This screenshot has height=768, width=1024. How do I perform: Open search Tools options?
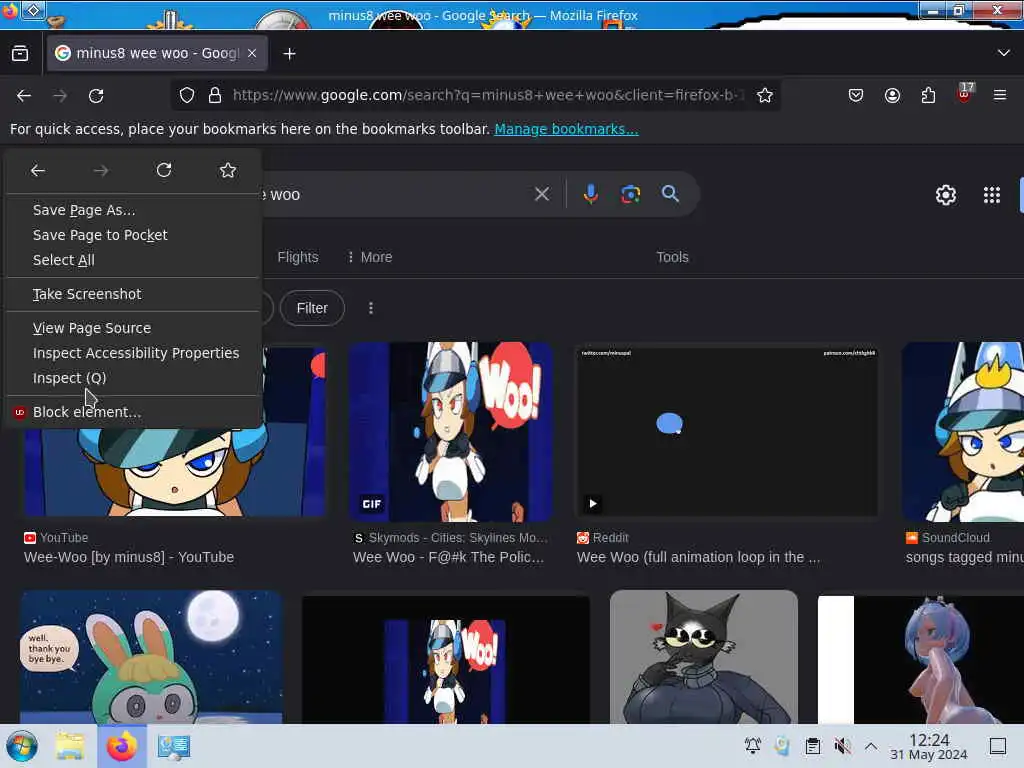pos(672,257)
